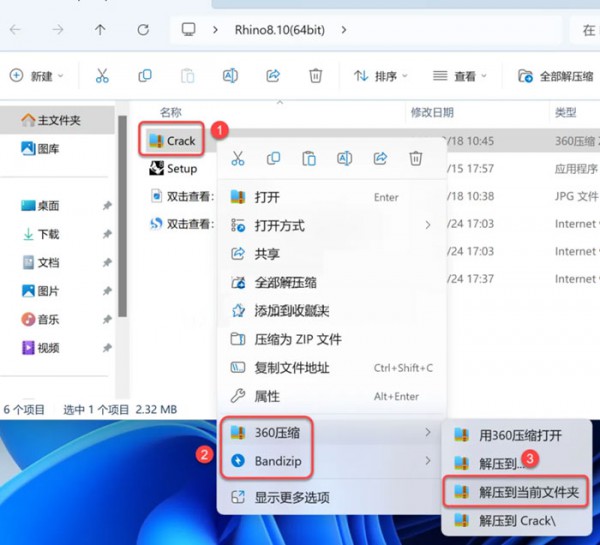Image resolution: width=600 pixels, height=545 pixels.
Task: Expand chevron before Rhino8.10(64bit) in address bar
Action: [x=215, y=29]
